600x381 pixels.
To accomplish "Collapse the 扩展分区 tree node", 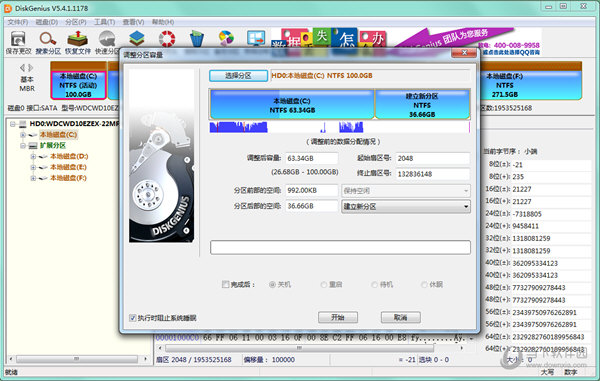I will point(23,146).
